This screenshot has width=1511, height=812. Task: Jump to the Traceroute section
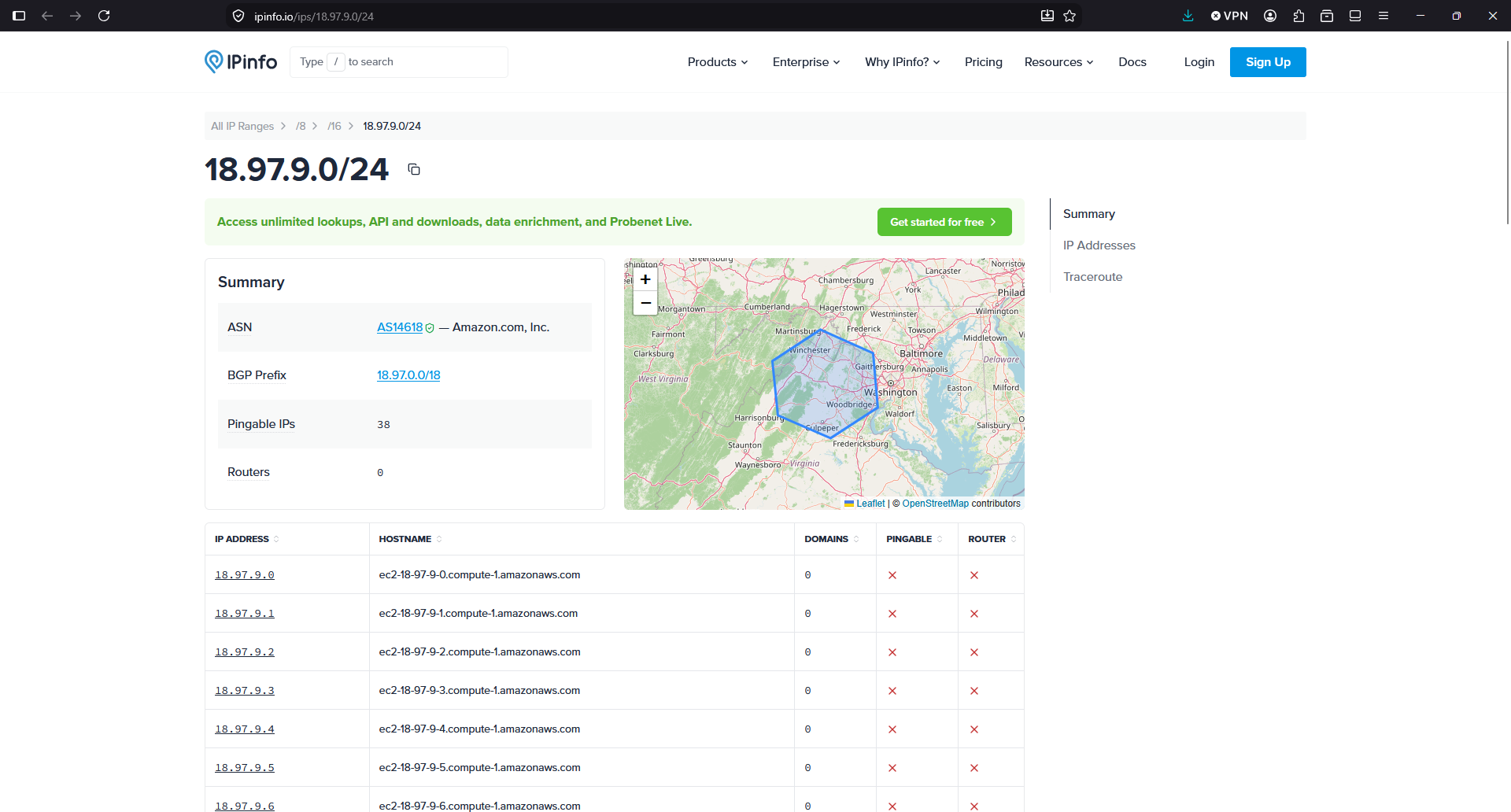1093,277
